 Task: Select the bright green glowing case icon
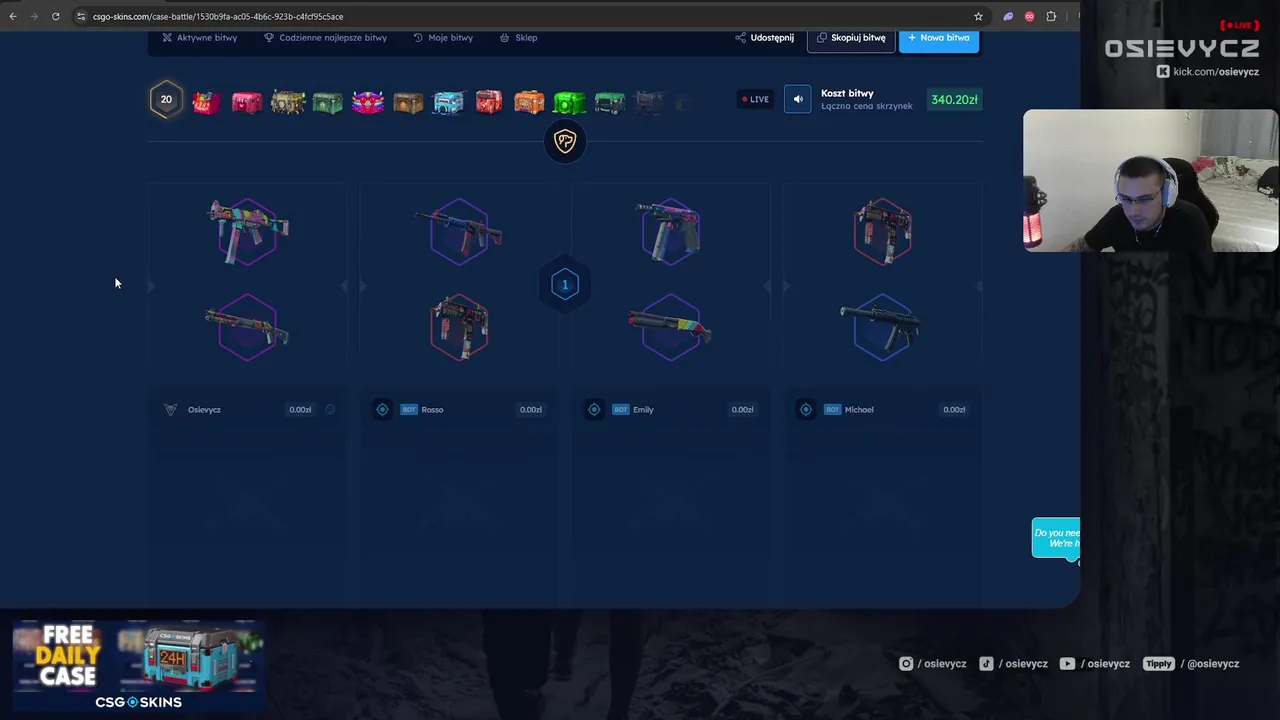(569, 101)
